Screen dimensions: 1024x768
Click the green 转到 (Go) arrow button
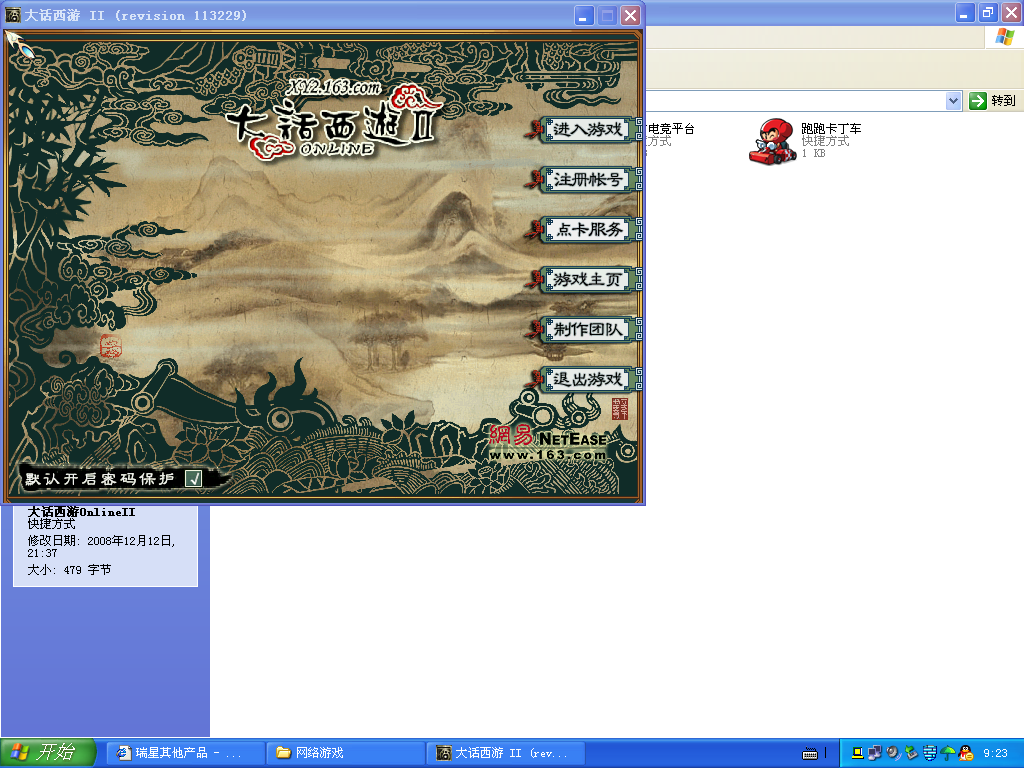(x=978, y=101)
